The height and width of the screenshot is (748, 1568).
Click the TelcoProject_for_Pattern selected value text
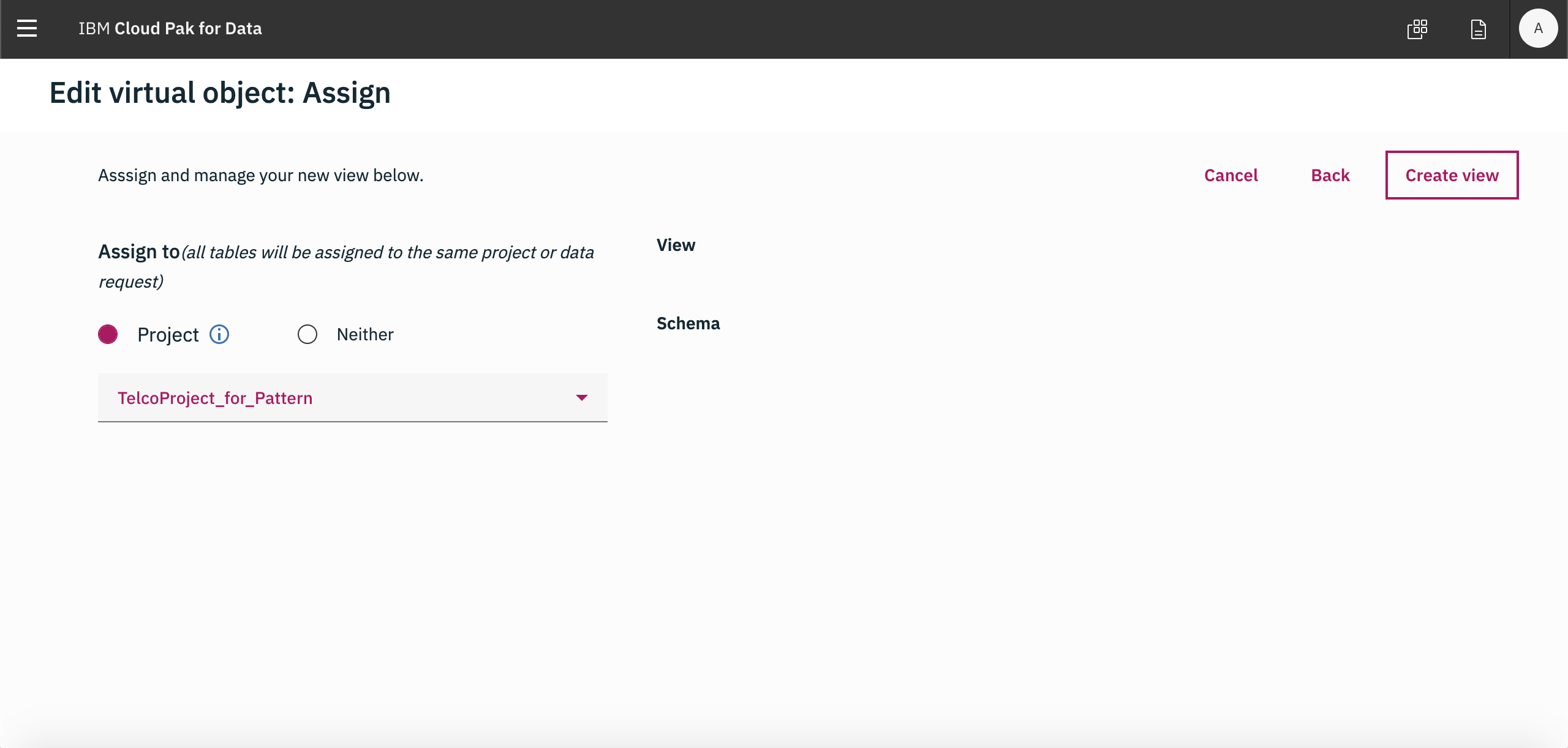(x=215, y=398)
